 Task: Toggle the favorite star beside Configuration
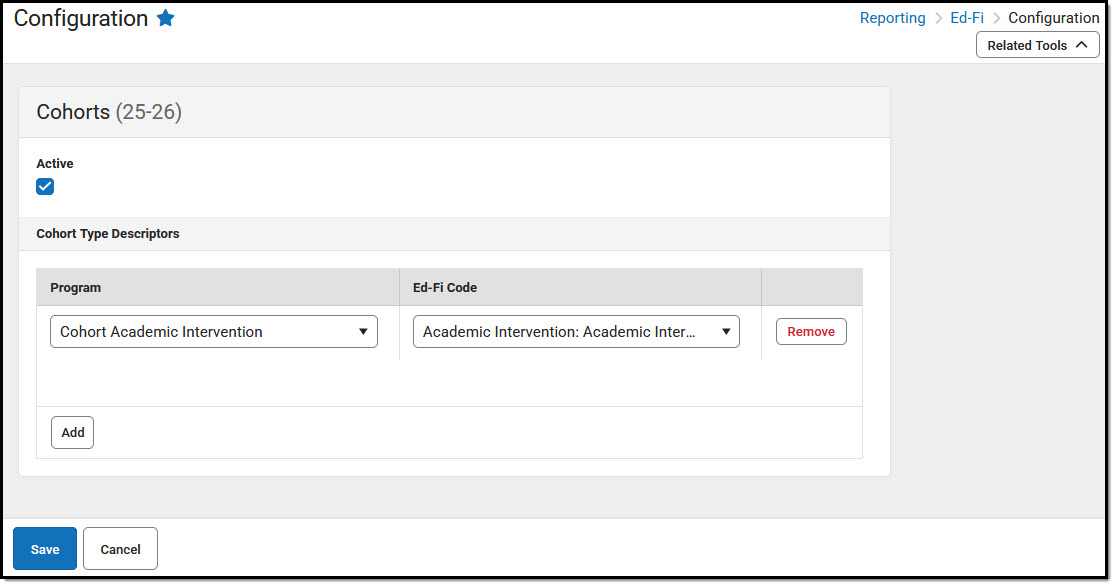coord(166,18)
